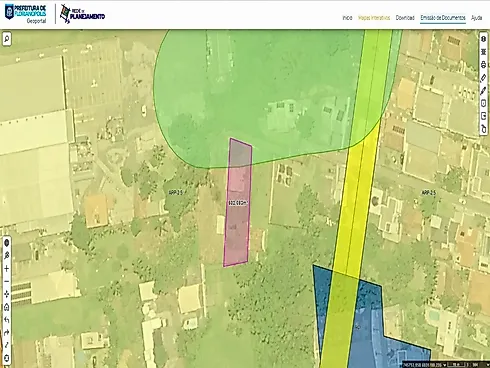Image resolution: width=490 pixels, height=368 pixels.
Task: Open the legend list icon in right toolbar
Action: click(484, 52)
